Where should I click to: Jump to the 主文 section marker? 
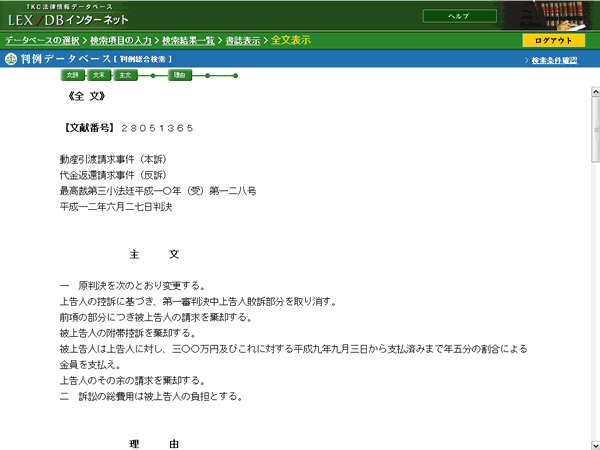126,75
